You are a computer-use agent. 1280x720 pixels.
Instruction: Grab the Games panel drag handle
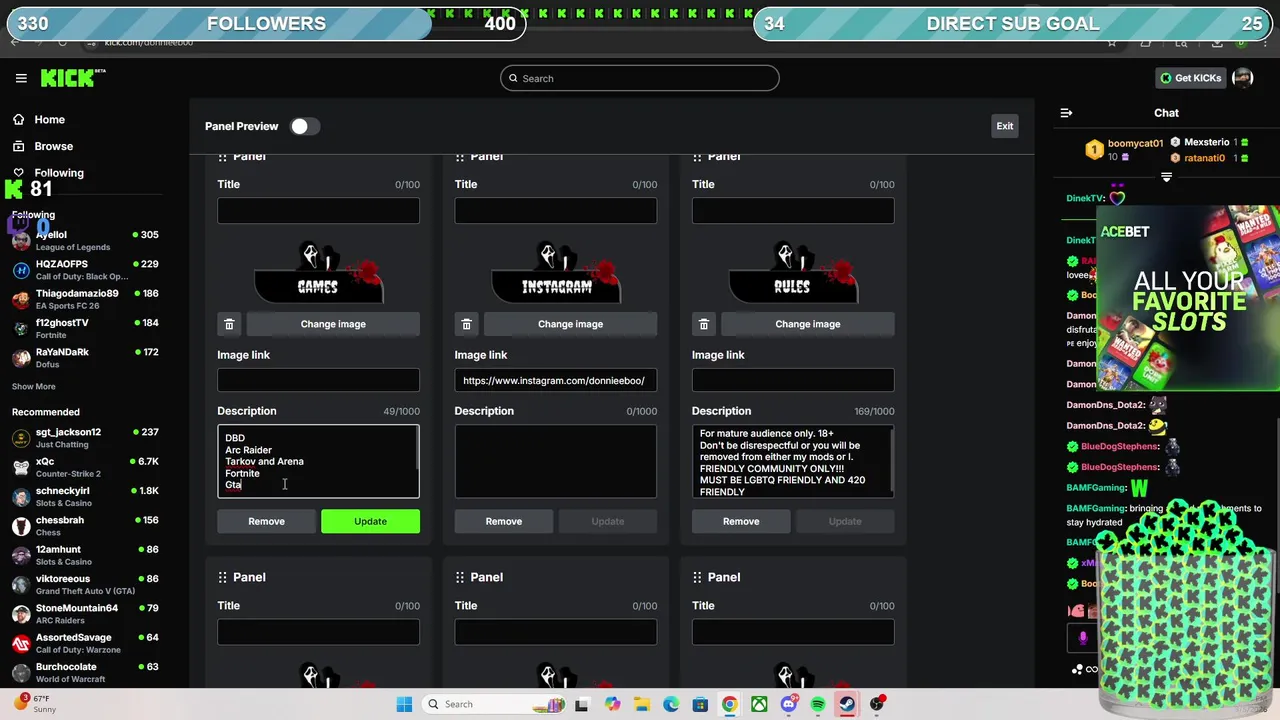coord(222,157)
